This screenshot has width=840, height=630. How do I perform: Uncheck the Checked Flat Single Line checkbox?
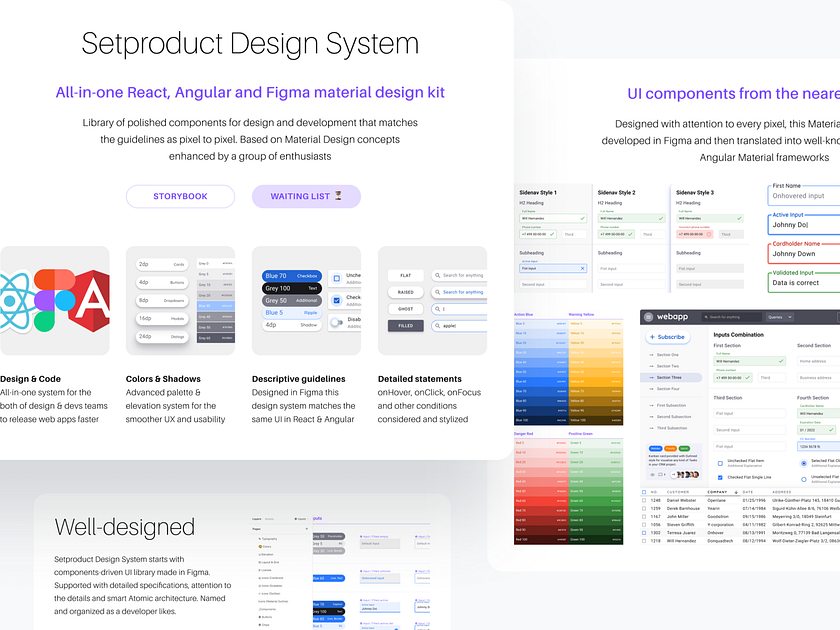(x=720, y=477)
